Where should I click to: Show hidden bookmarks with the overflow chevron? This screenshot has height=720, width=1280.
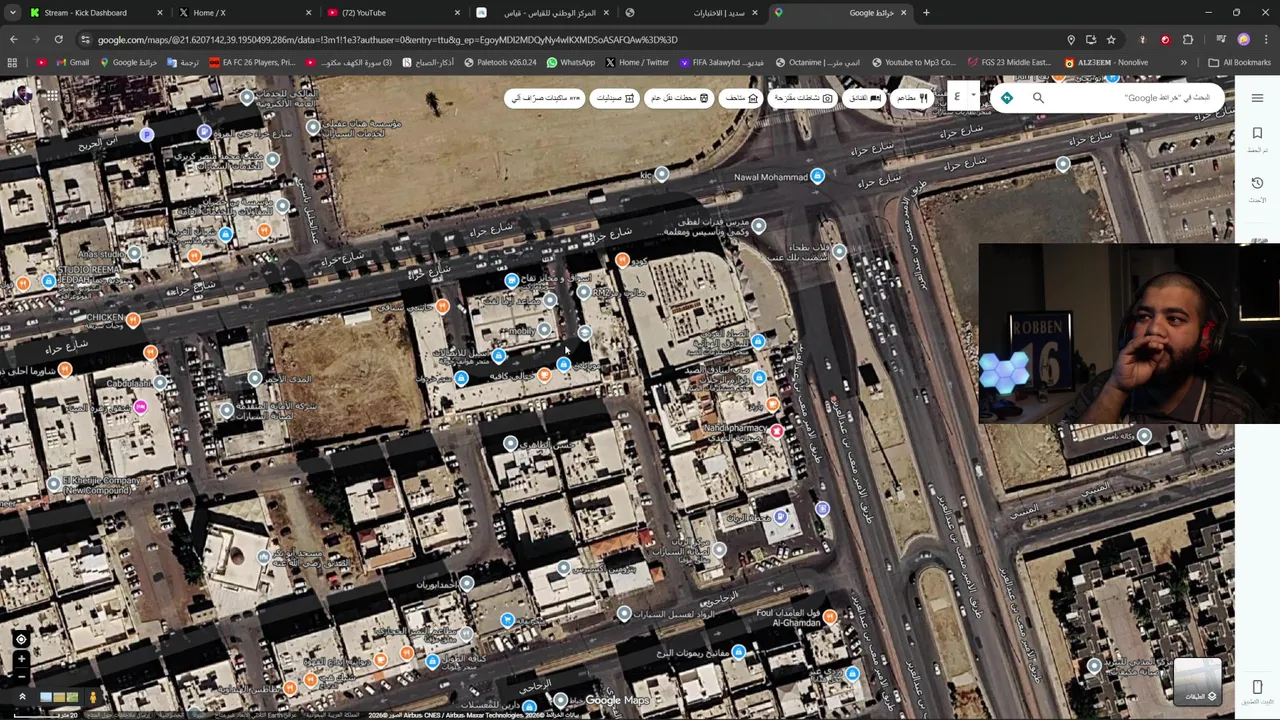1183,62
